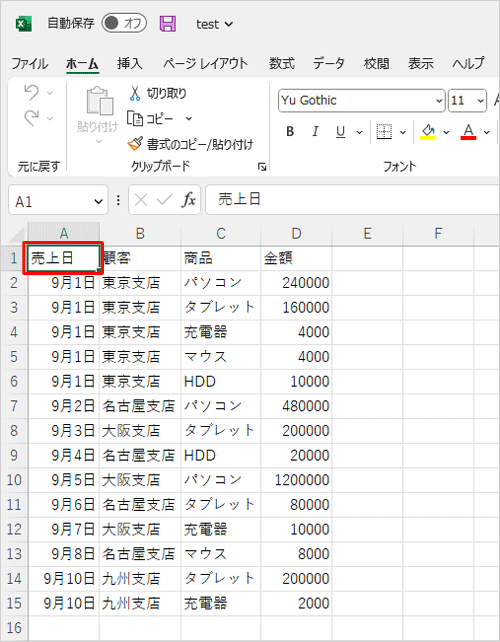Image resolution: width=500 pixels, height=642 pixels.
Task: Select マウス cell in row 13
Action: click(x=221, y=554)
